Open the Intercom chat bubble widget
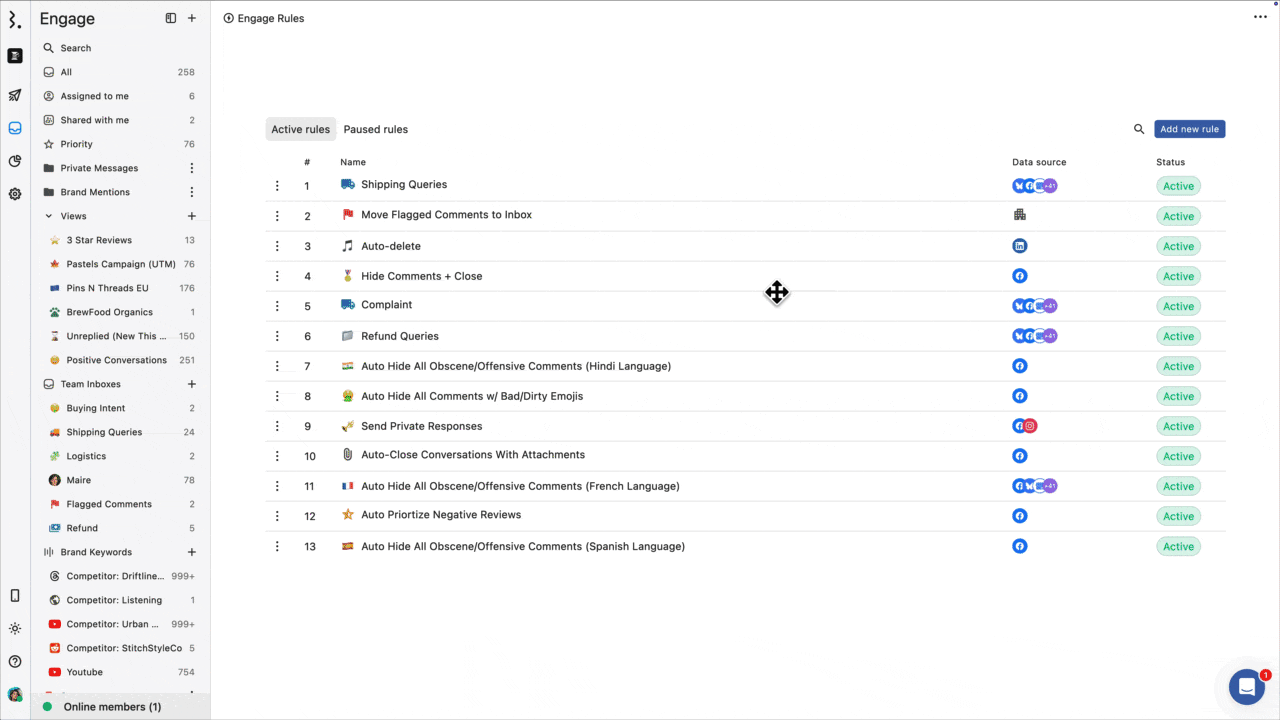The height and width of the screenshot is (720, 1280). (1246, 687)
